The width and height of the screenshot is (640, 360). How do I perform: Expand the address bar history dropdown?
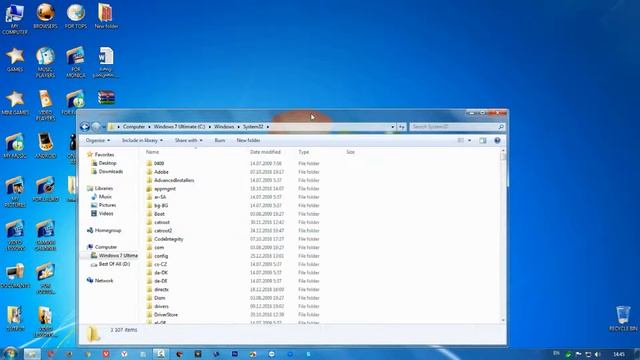coord(393,127)
